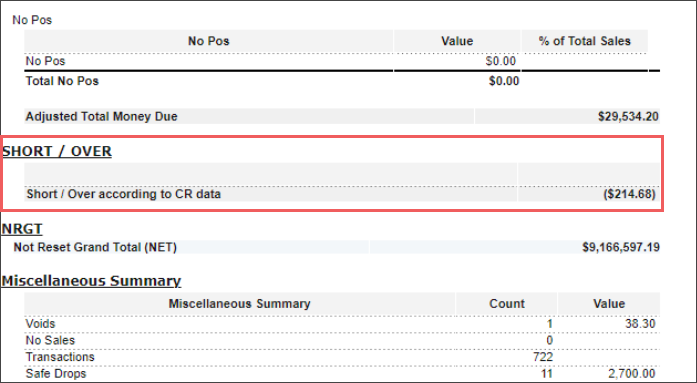The width and height of the screenshot is (697, 383).
Task: Click the No Pos column header
Action: (x=208, y=41)
